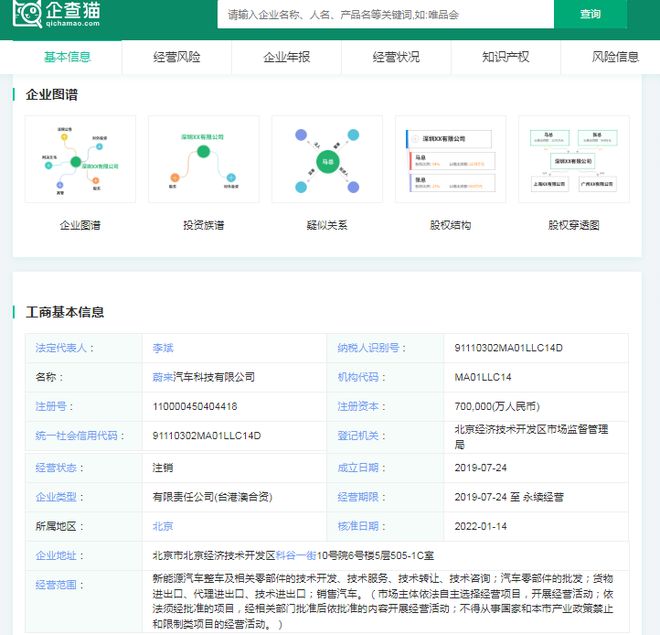This screenshot has height=635, width=660.
Task: Click the 科谷一街 address link
Action: pyautogui.click(x=296, y=555)
